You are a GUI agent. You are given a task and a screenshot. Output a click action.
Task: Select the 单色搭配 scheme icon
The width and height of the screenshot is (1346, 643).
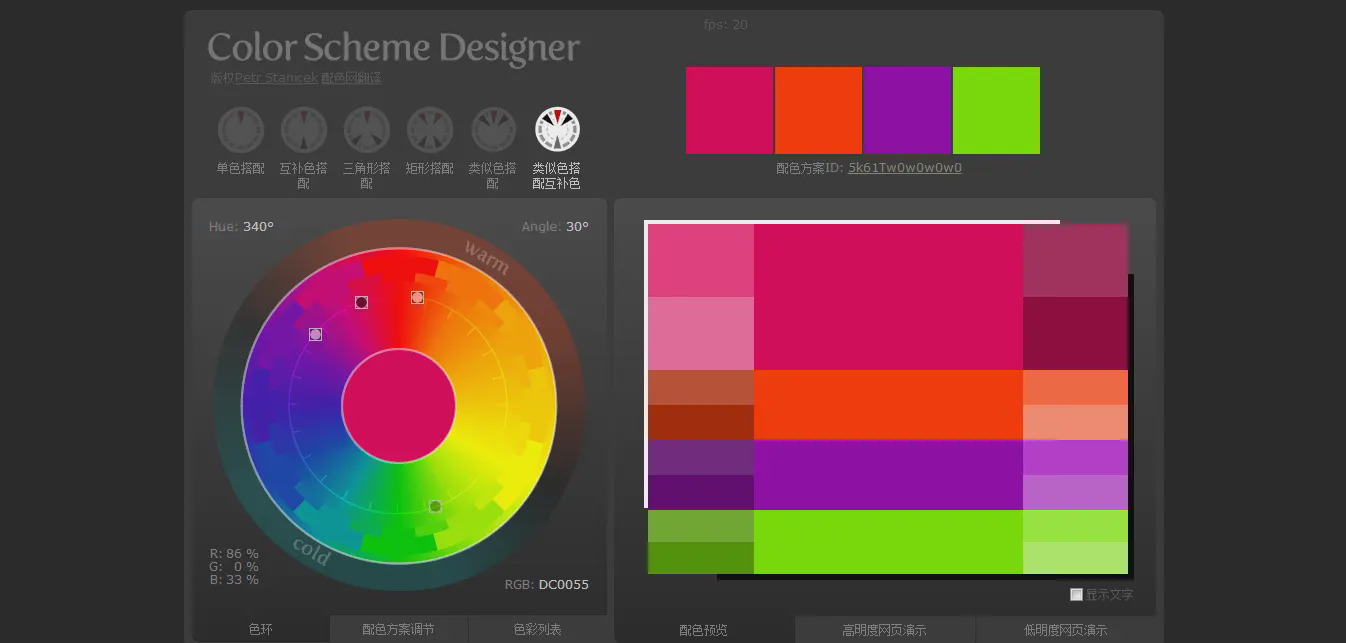(x=241, y=130)
